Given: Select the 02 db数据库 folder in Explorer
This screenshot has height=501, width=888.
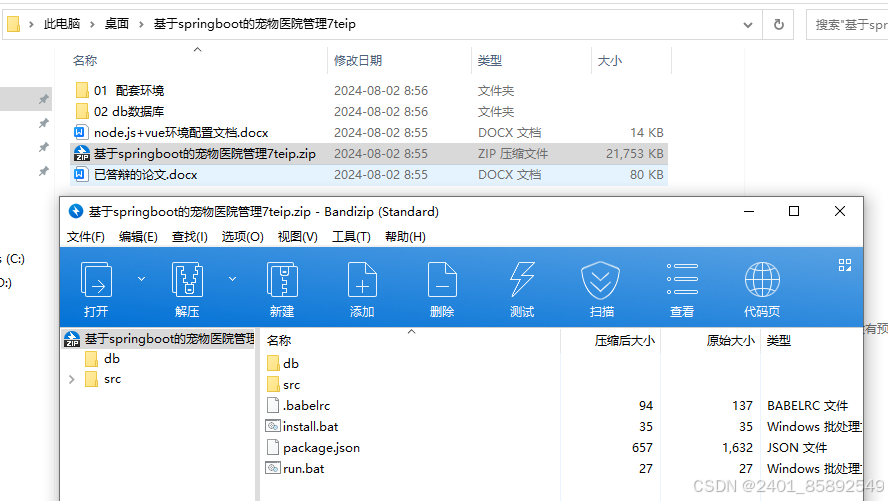Looking at the screenshot, I should pyautogui.click(x=119, y=112).
